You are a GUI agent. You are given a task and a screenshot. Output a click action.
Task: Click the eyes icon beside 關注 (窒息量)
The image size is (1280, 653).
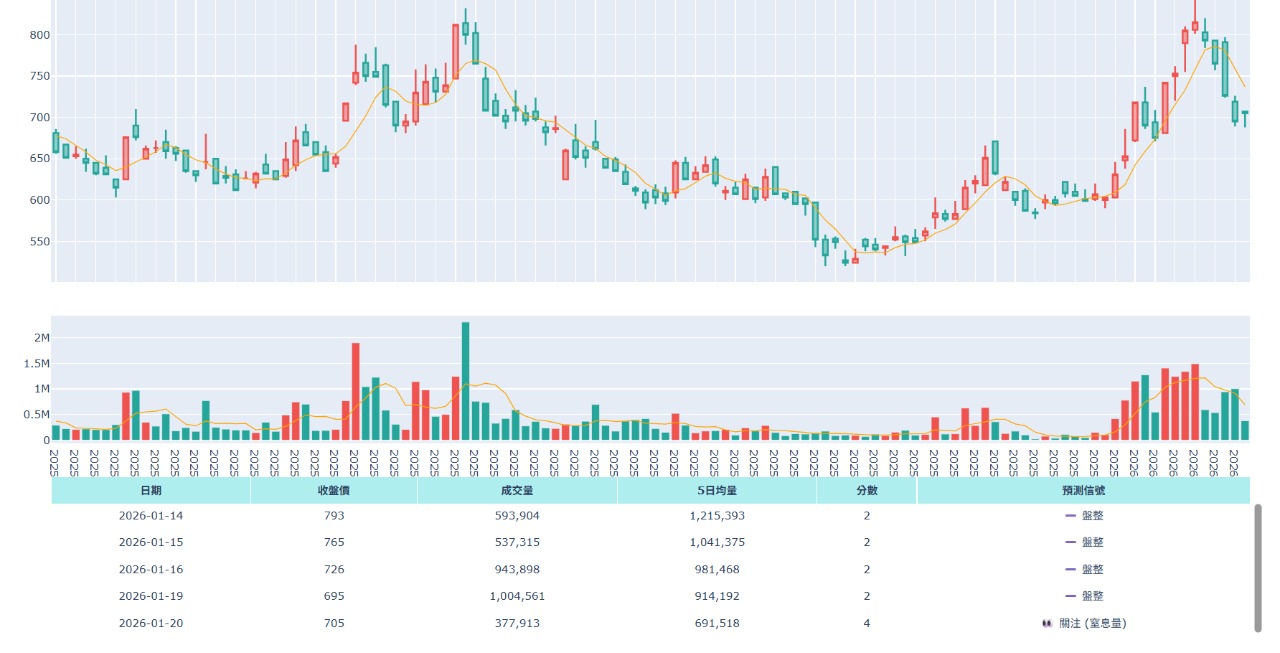(1047, 623)
